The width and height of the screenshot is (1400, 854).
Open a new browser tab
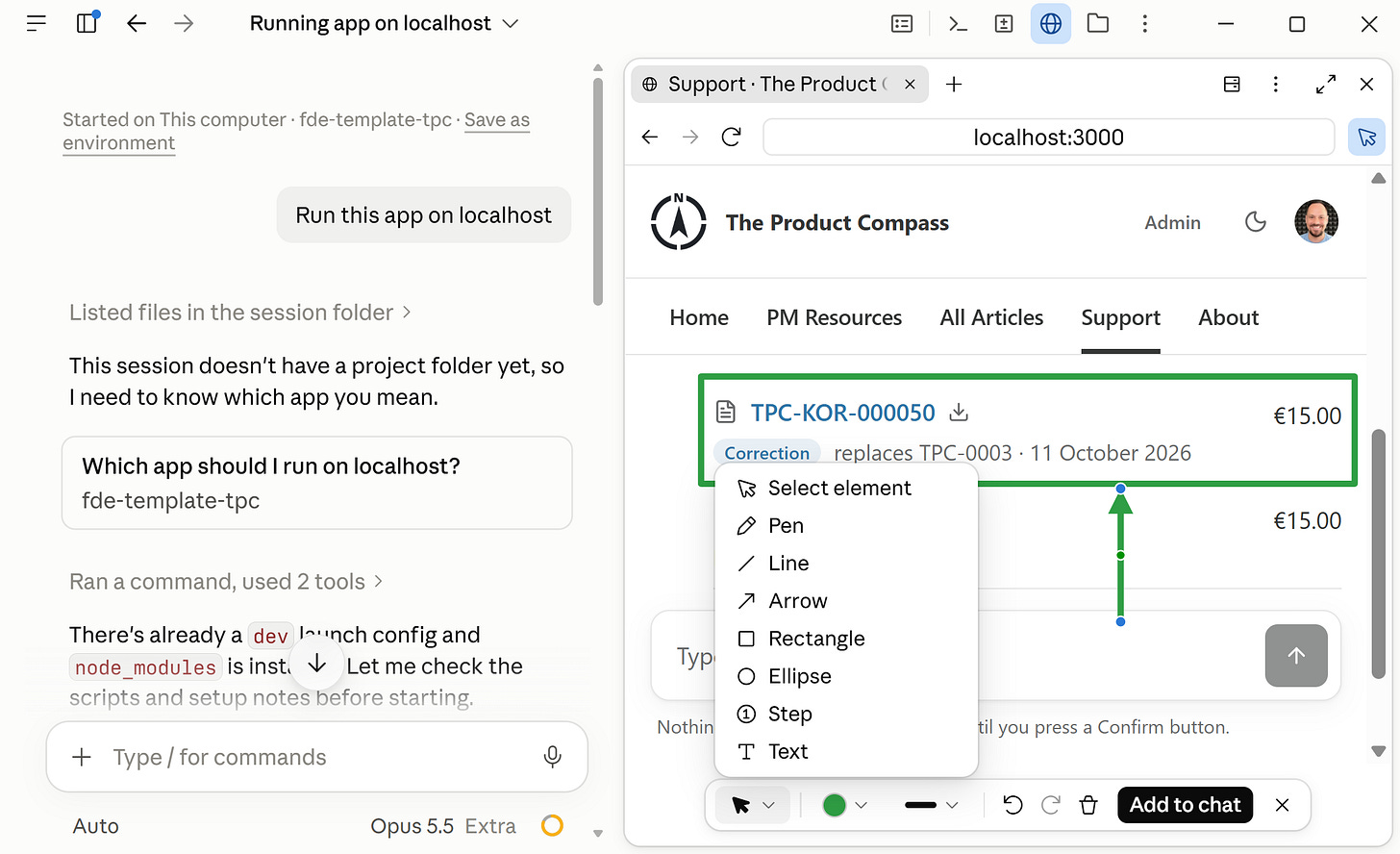954,85
